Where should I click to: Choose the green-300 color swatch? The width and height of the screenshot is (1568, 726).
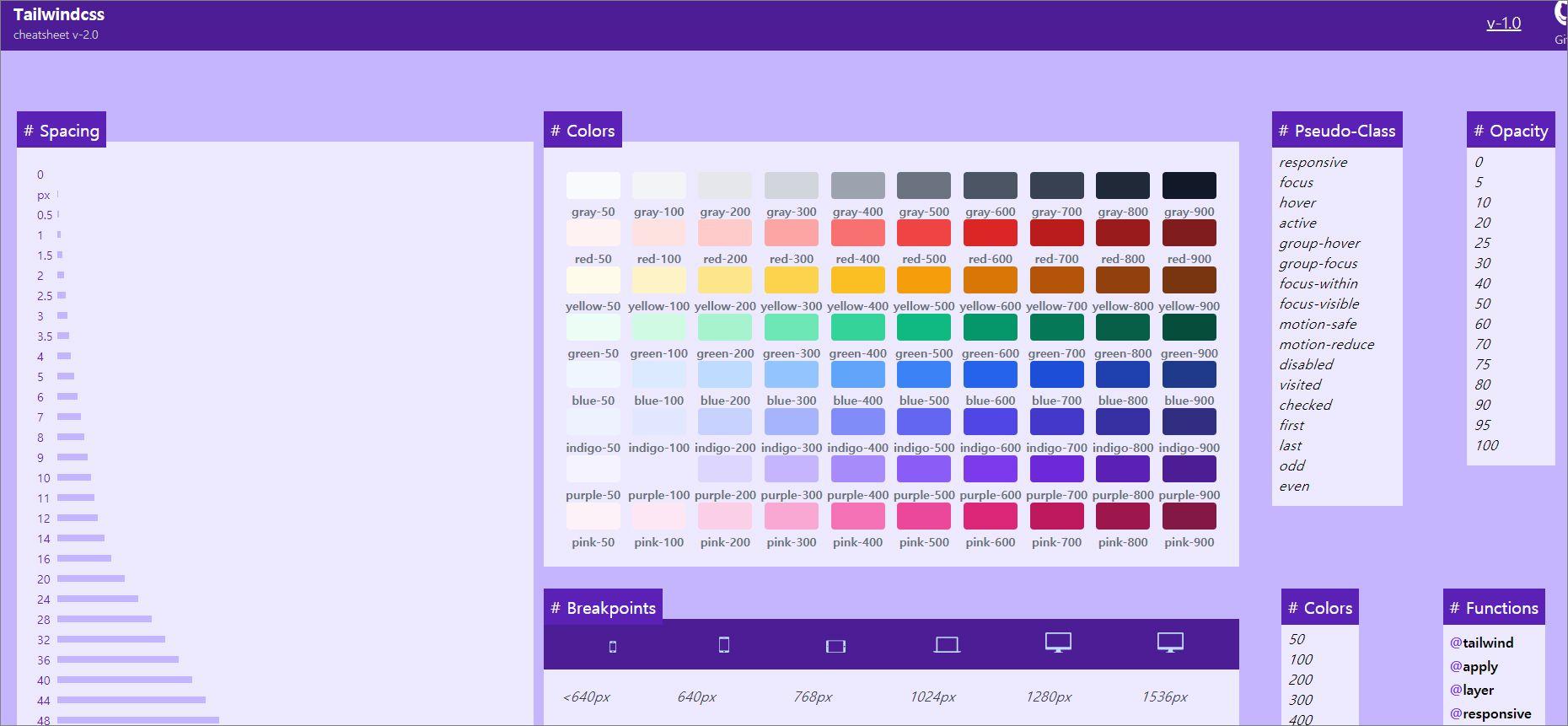(792, 327)
